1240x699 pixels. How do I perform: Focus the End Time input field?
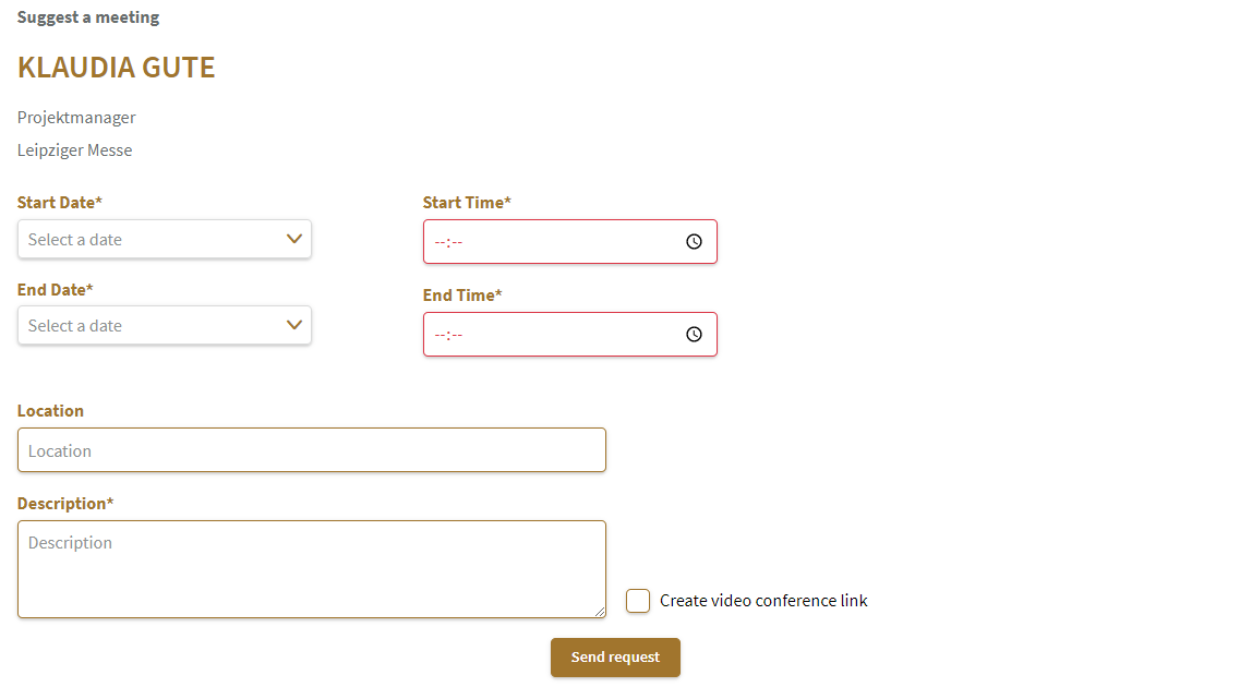pyautogui.click(x=570, y=335)
